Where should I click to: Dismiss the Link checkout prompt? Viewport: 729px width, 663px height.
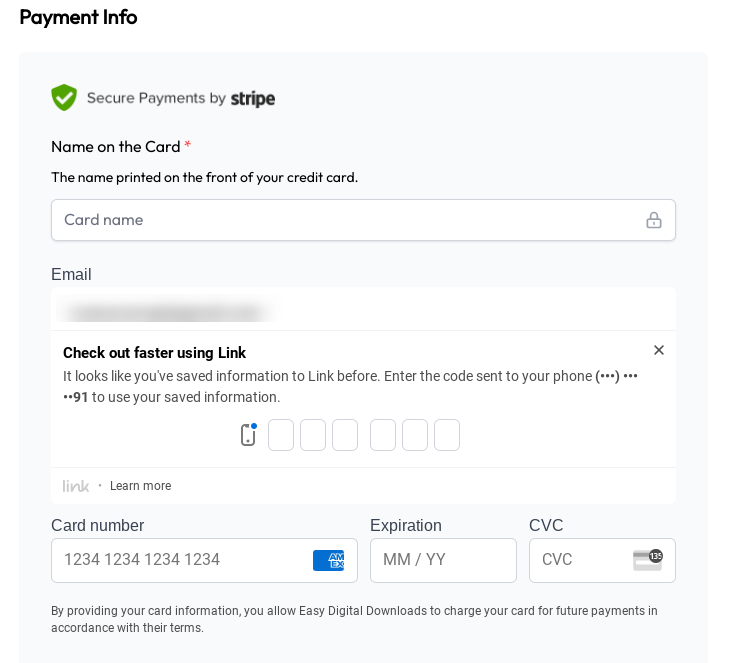pos(659,350)
